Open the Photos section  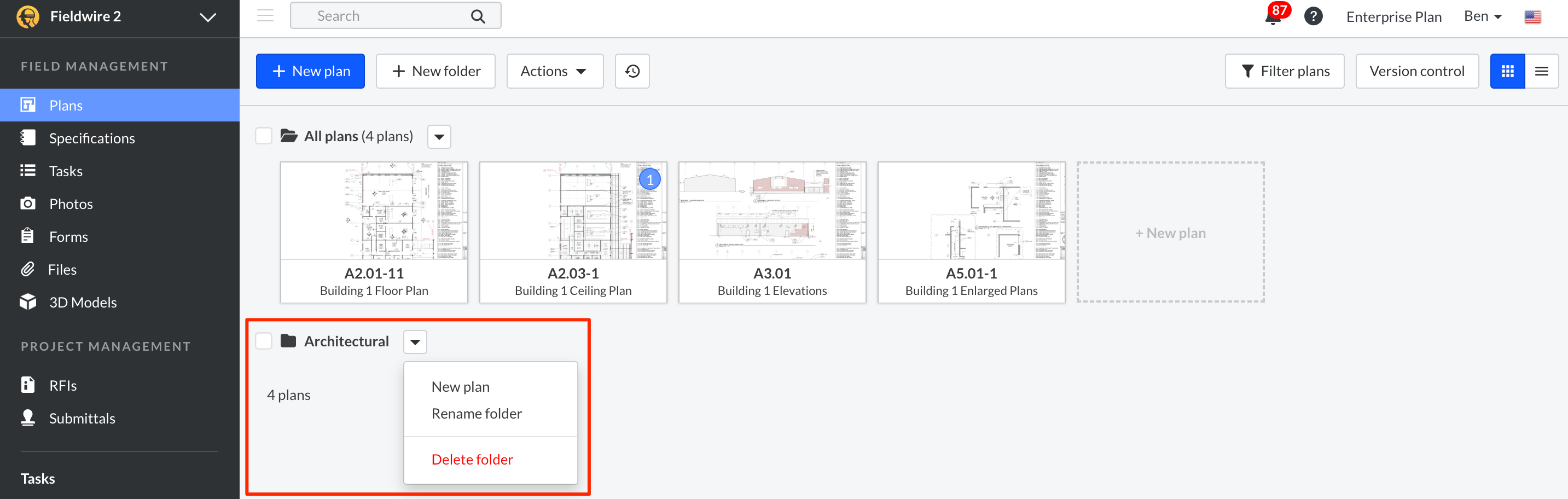[71, 203]
